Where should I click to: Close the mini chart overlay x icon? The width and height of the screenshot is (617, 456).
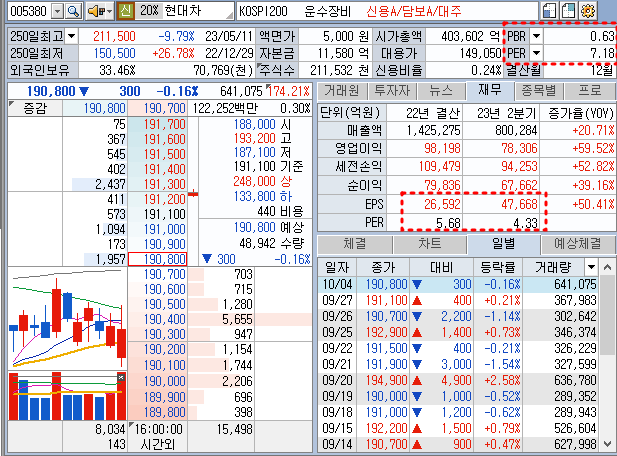tap(121, 378)
